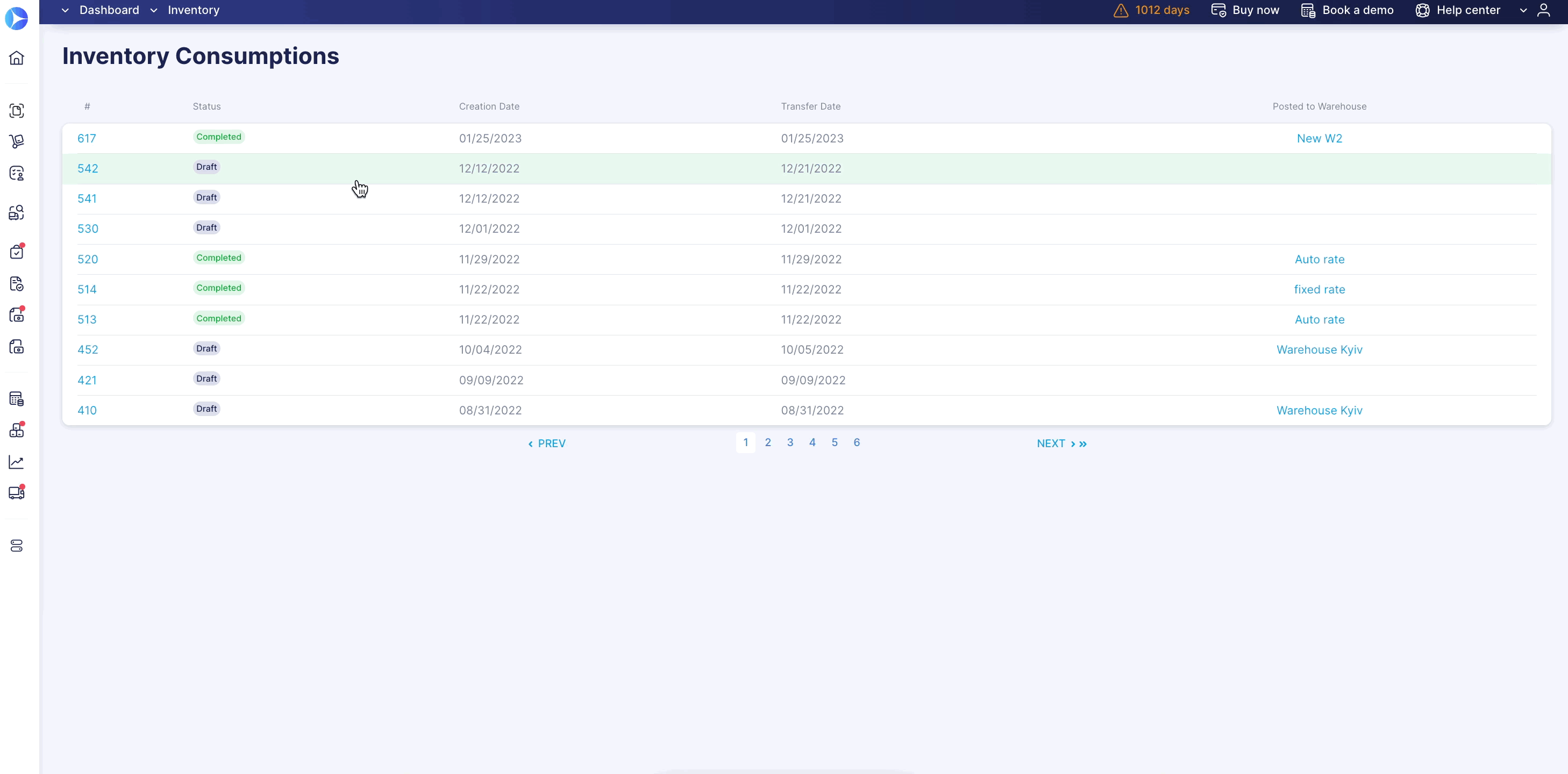Click Buy now text

pyautogui.click(x=1256, y=10)
